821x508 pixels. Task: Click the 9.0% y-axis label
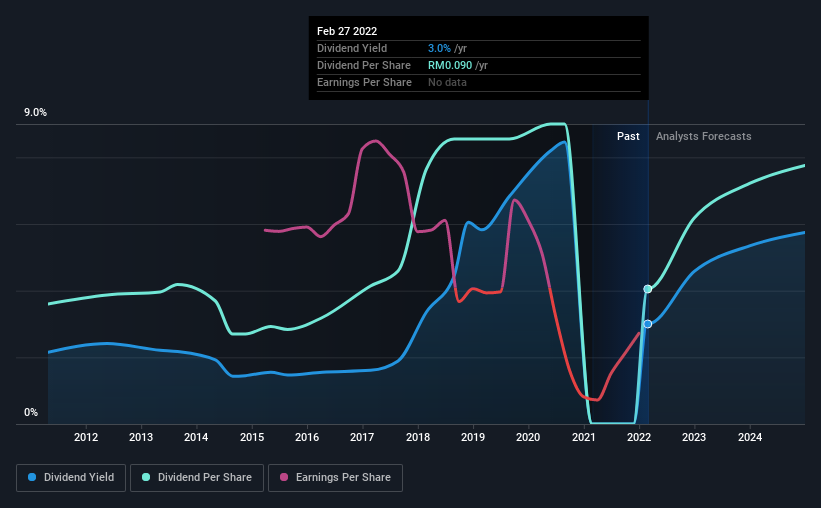(35, 113)
